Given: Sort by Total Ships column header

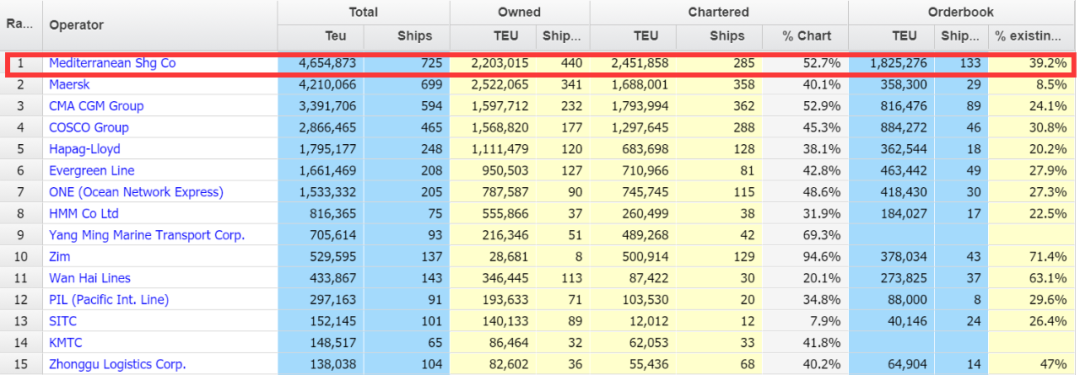Looking at the screenshot, I should pos(406,37).
